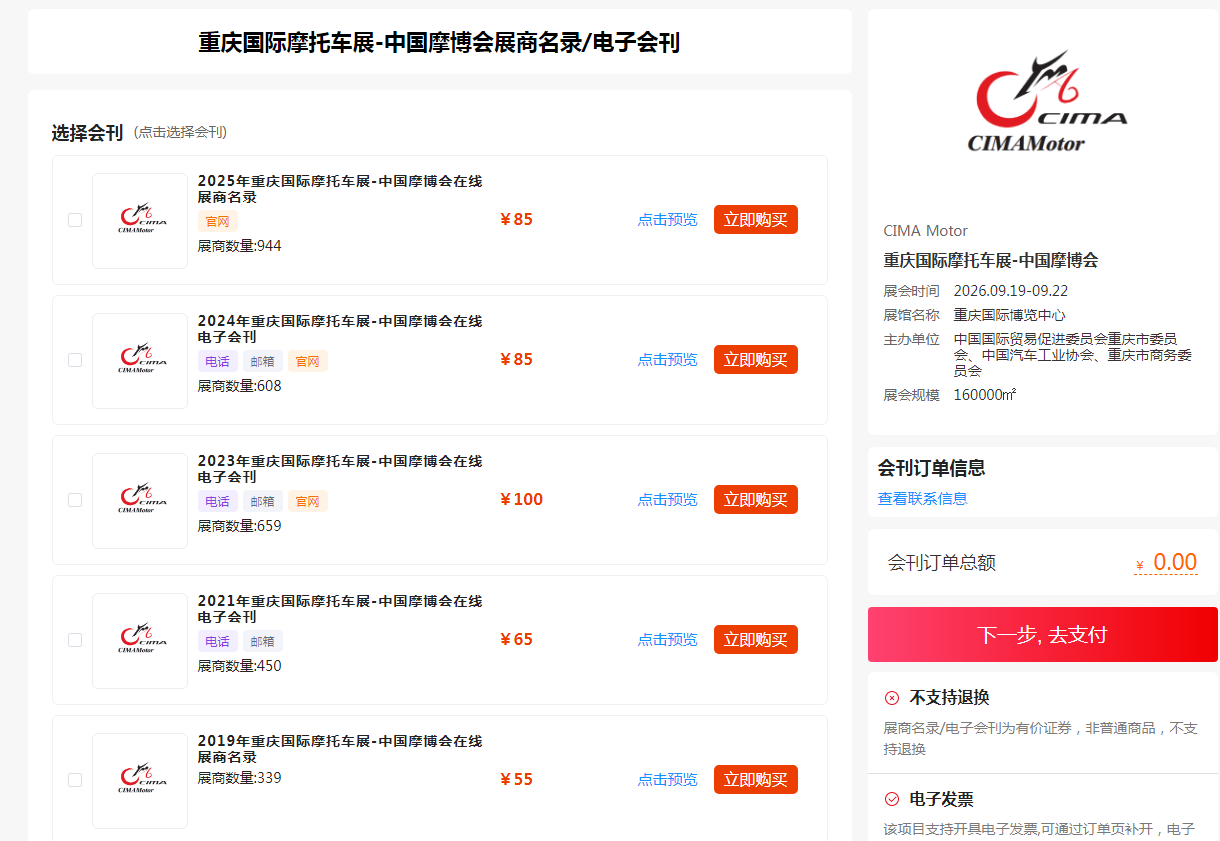The image size is (1220, 841).
Task: Click the 不支持退换 warning icon
Action: (892, 698)
